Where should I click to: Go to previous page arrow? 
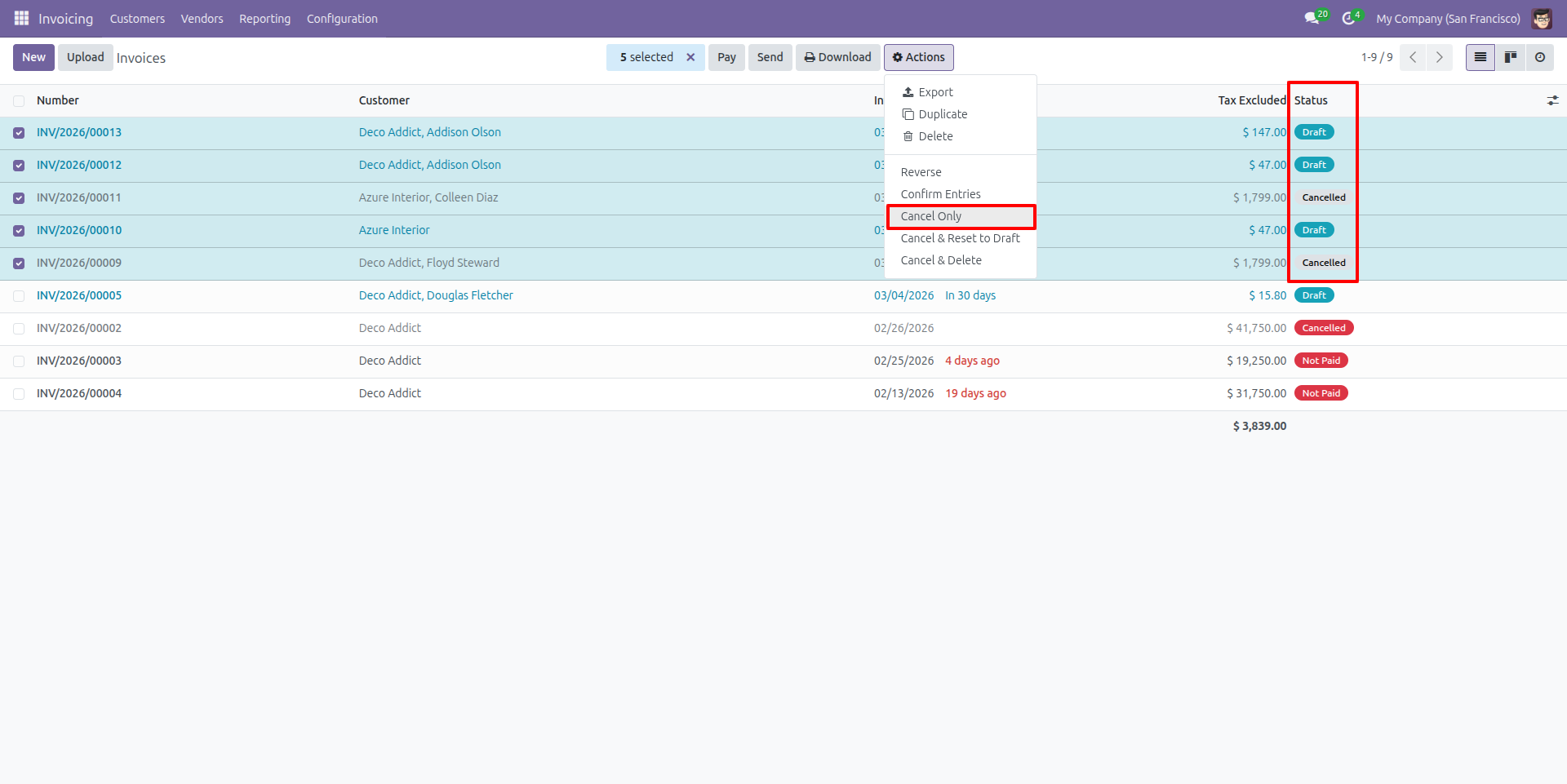1413,57
